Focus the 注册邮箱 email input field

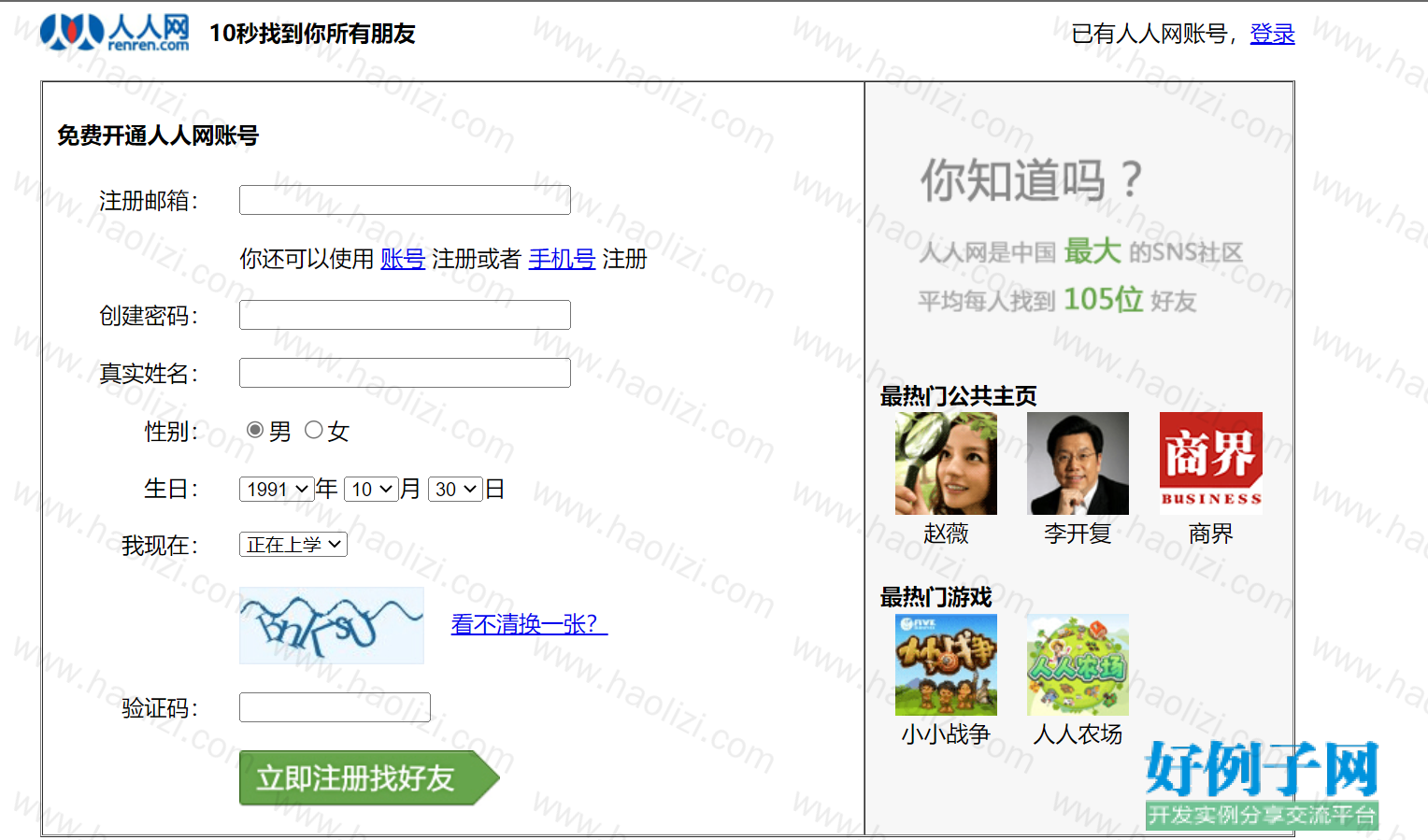click(405, 200)
